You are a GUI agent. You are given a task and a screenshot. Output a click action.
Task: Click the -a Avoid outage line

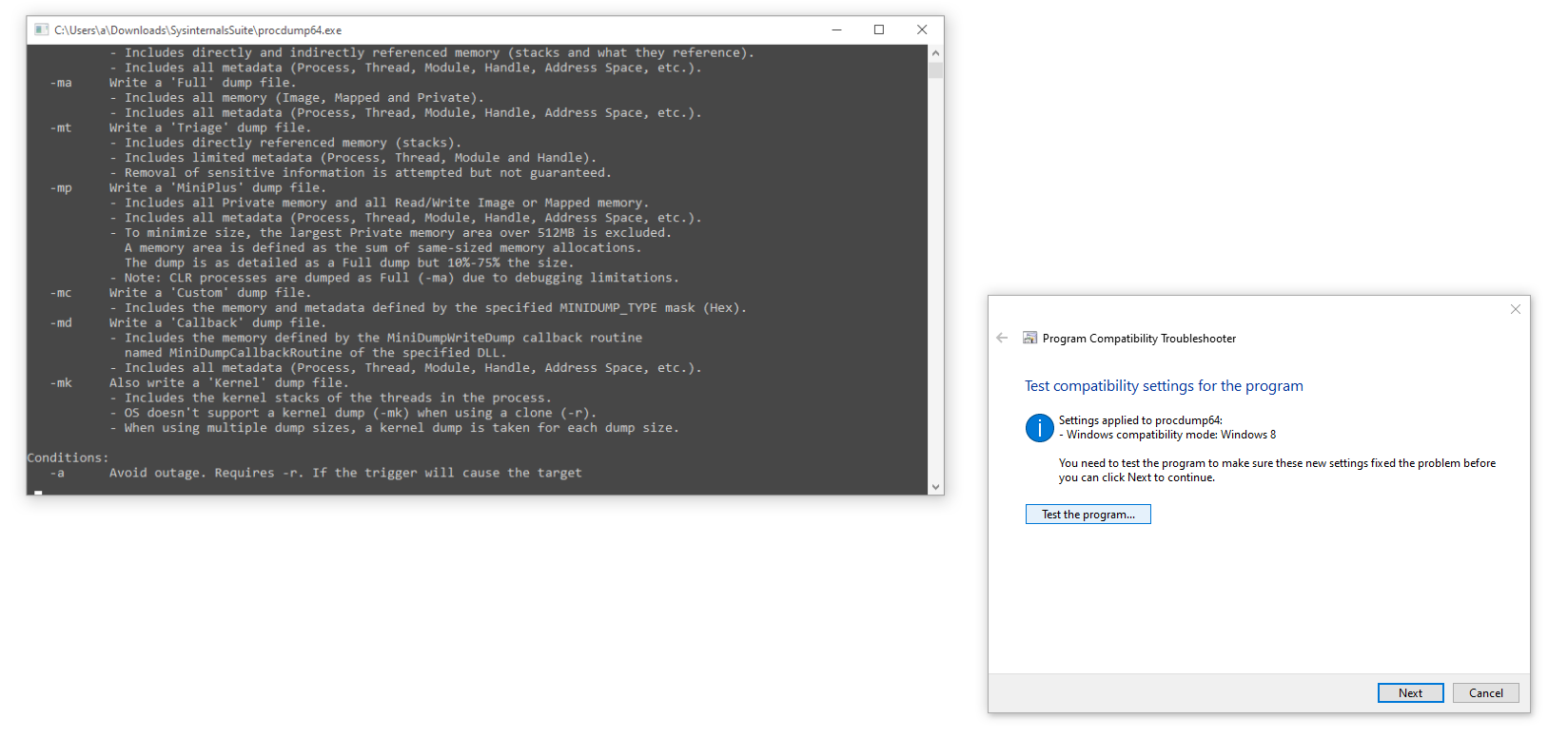pos(316,473)
